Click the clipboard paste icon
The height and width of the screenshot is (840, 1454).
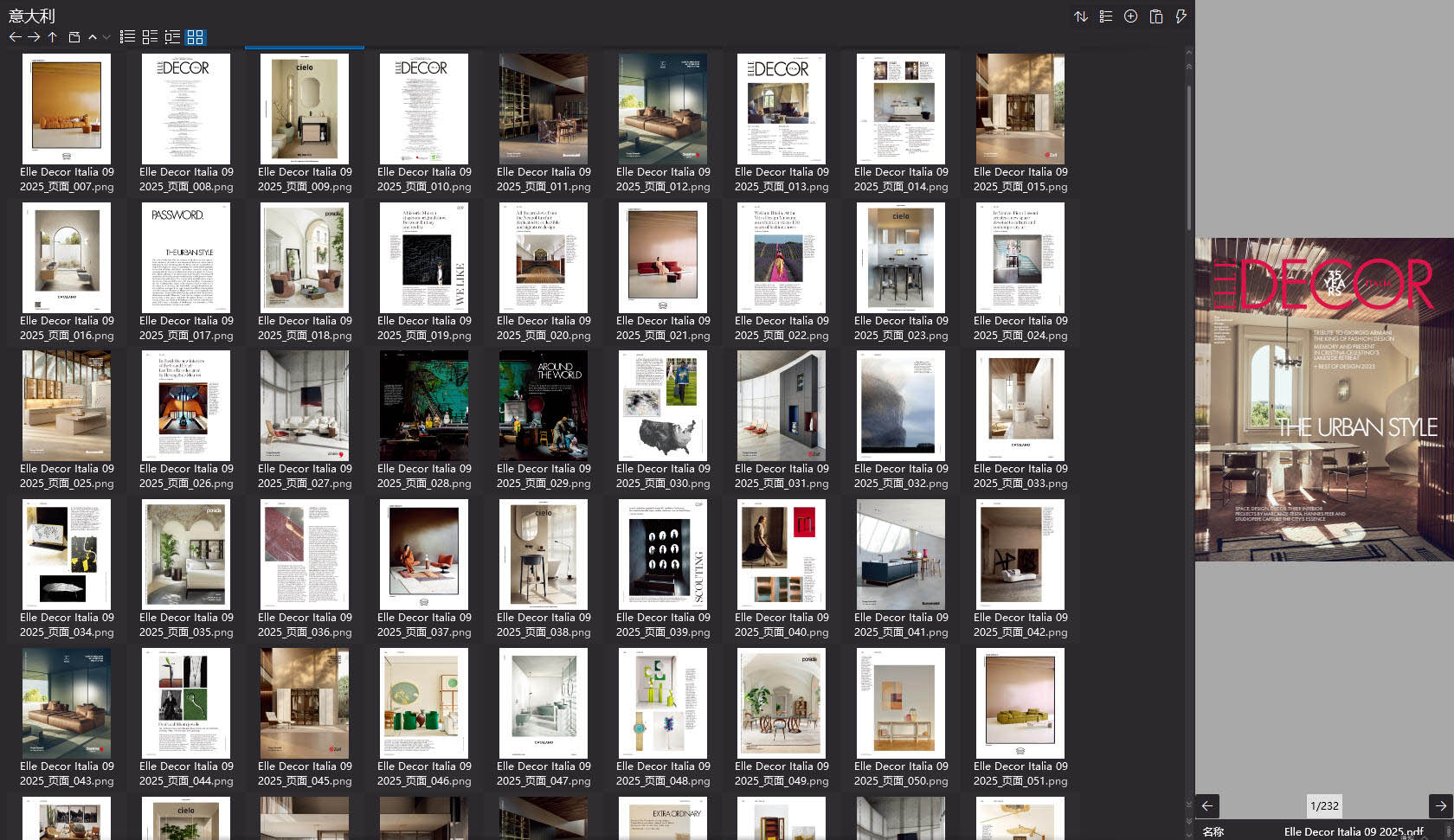[1155, 16]
